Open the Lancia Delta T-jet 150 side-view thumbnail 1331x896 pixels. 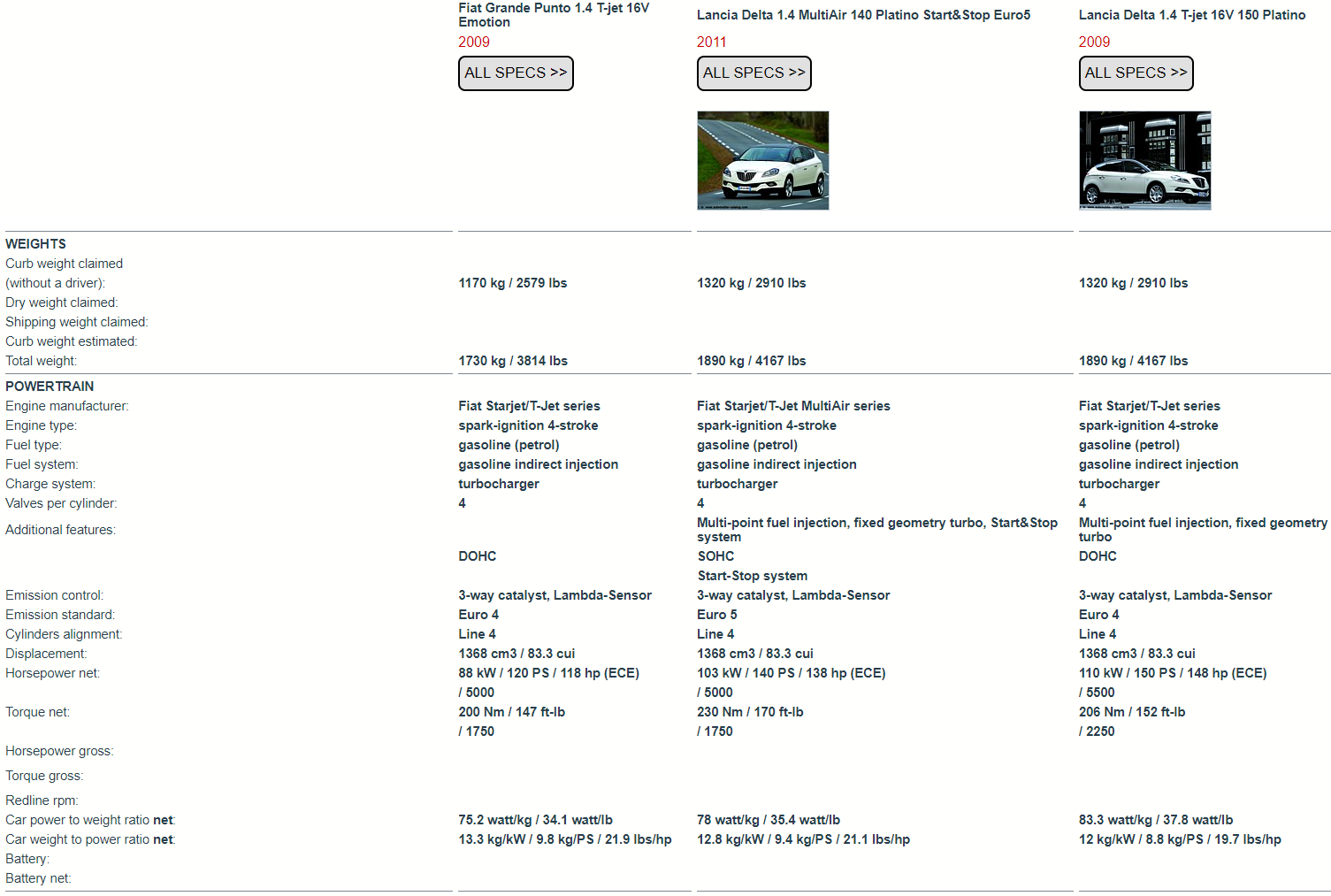tap(1144, 160)
